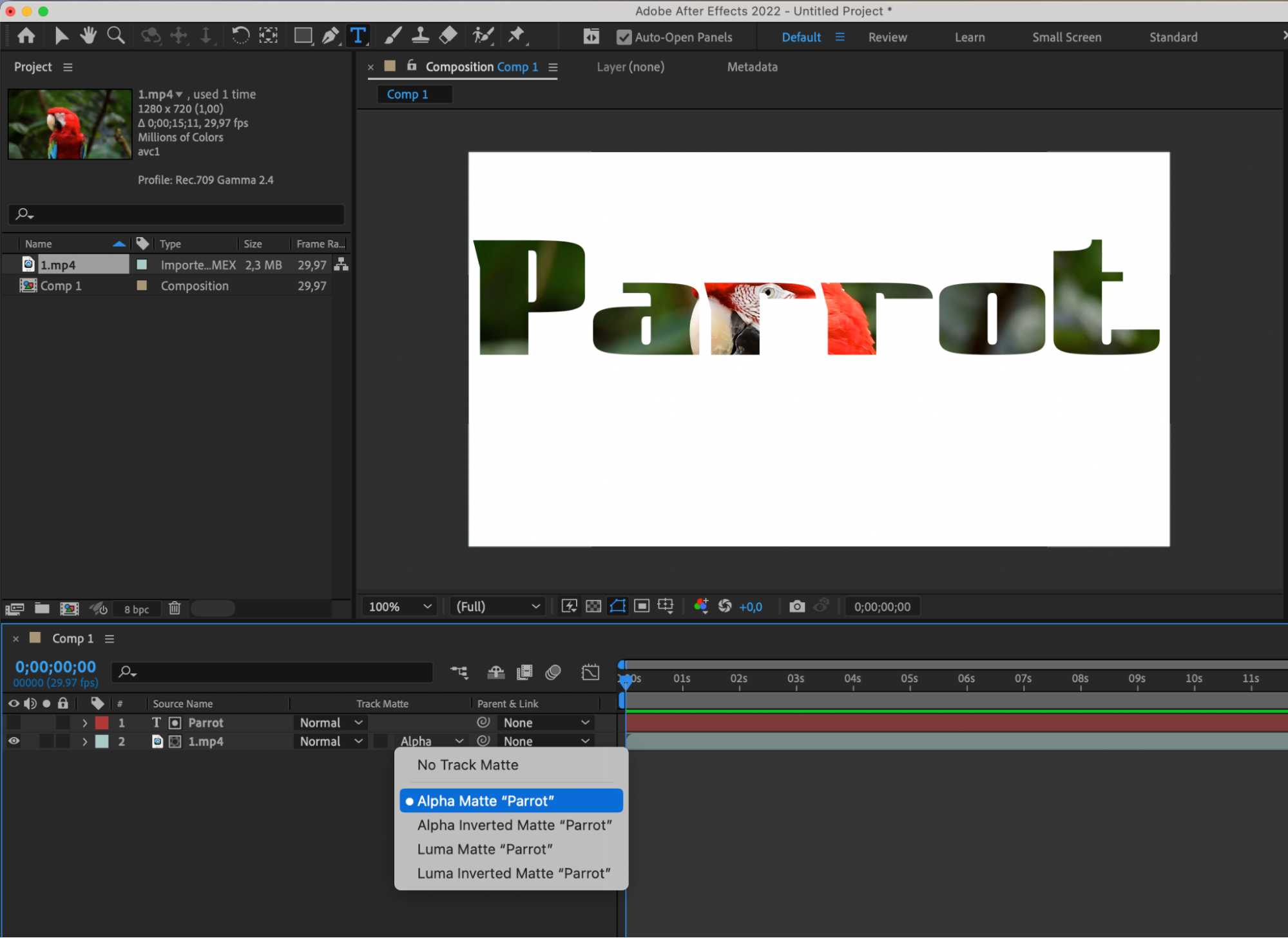Select the Hand tool
The width and height of the screenshot is (1288, 938).
point(88,35)
